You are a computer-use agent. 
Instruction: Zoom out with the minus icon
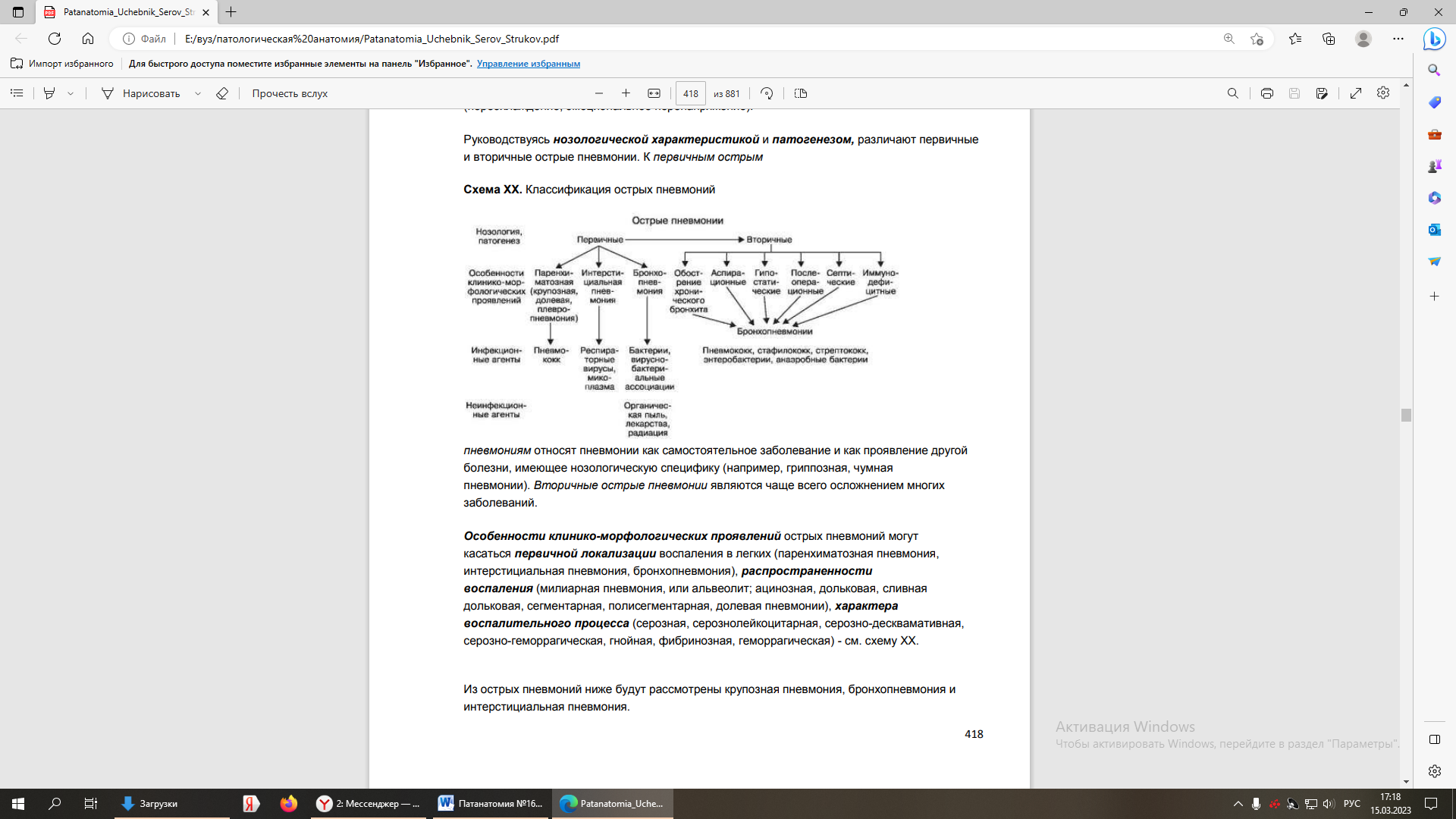(599, 93)
